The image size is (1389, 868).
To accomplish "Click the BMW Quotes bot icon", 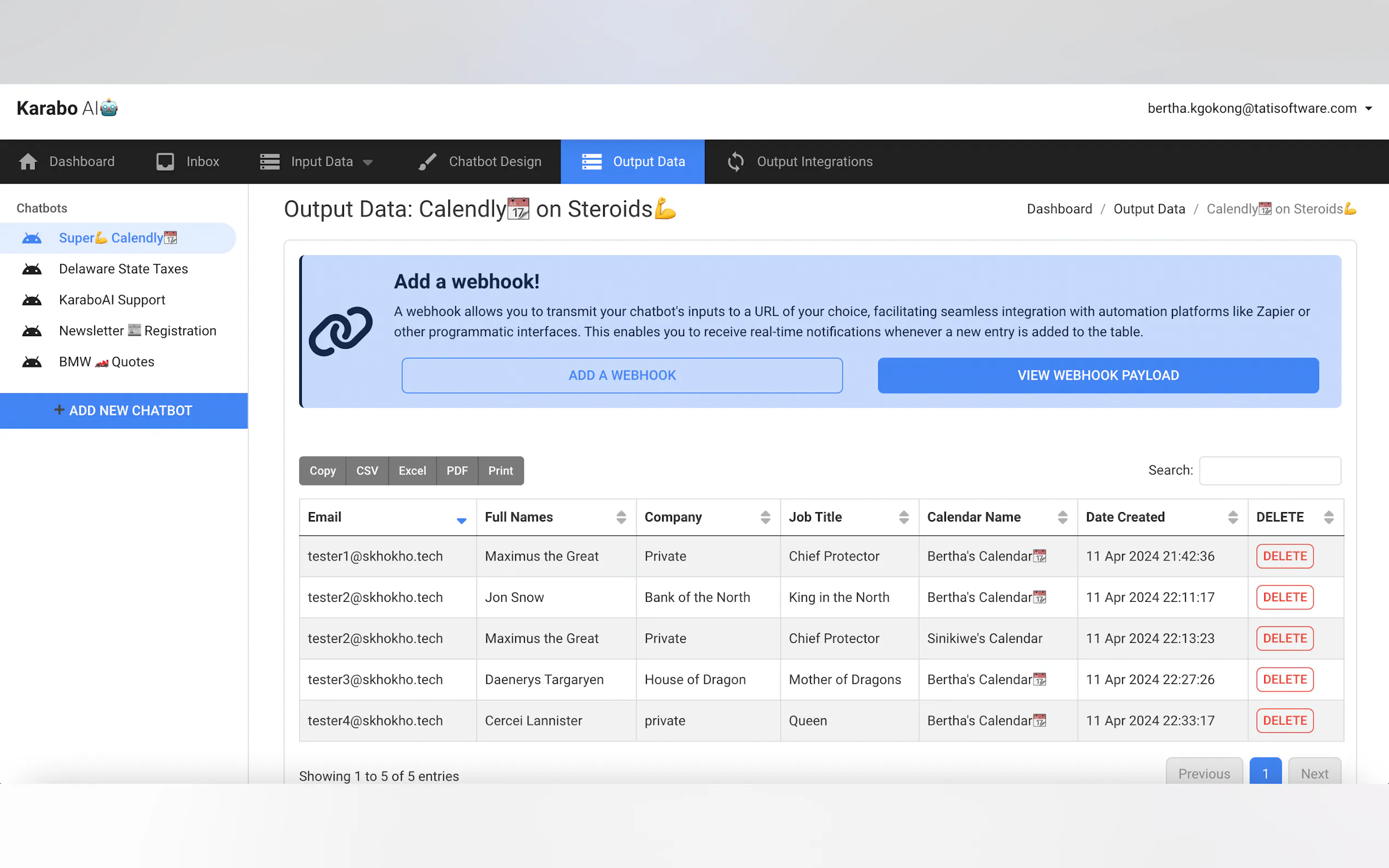I will click(32, 362).
